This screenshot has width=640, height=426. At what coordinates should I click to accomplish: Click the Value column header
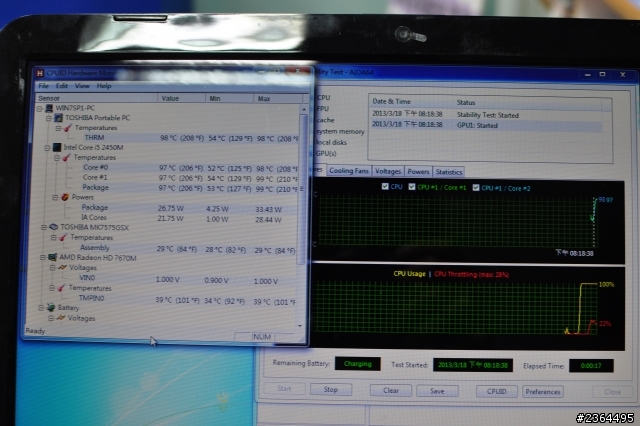pyautogui.click(x=181, y=98)
